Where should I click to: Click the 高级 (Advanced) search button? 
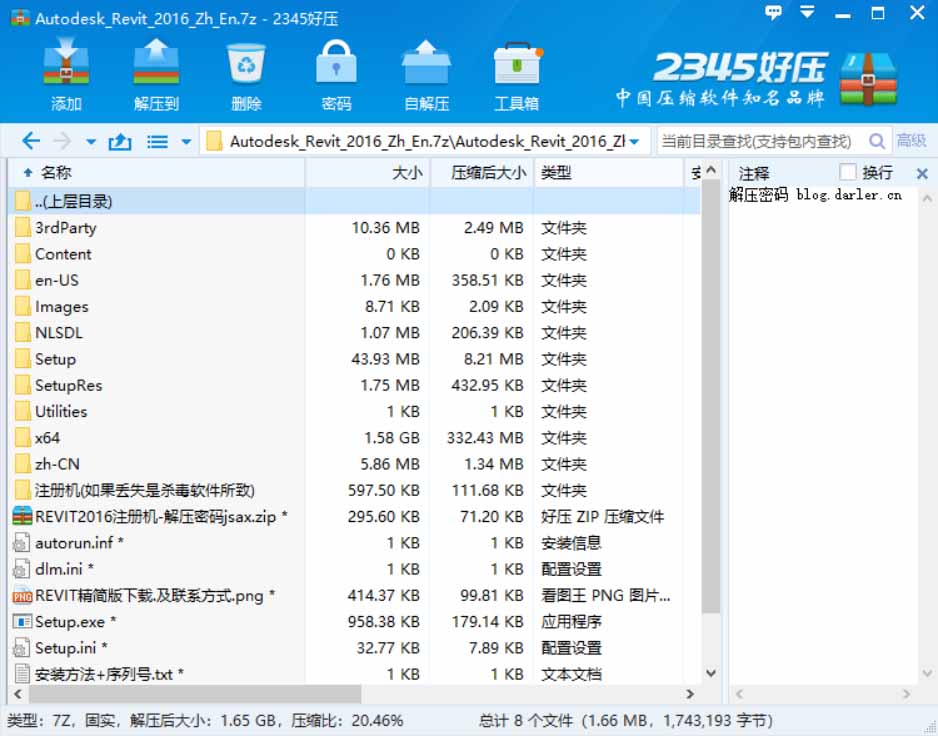(911, 141)
